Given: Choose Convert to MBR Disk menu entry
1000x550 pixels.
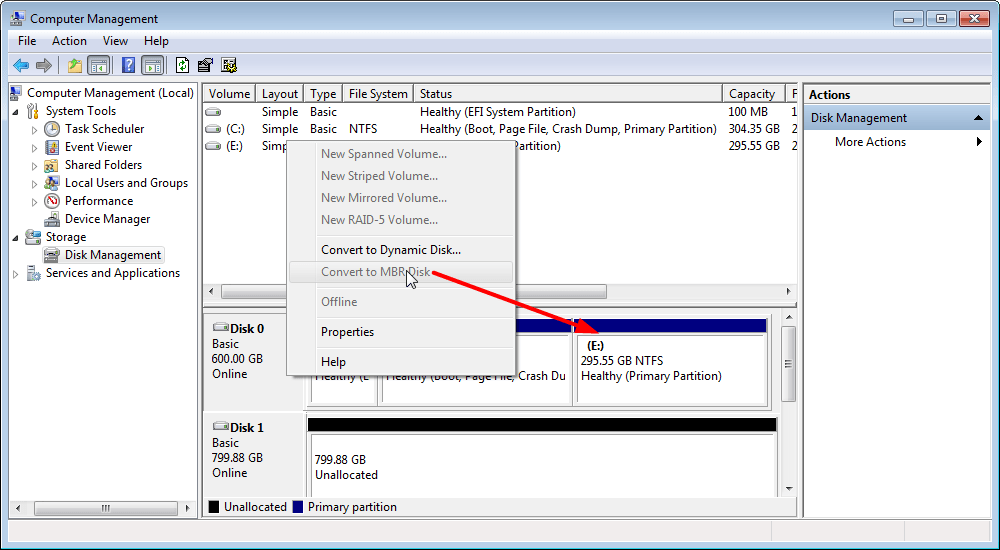Looking at the screenshot, I should [x=401, y=272].
